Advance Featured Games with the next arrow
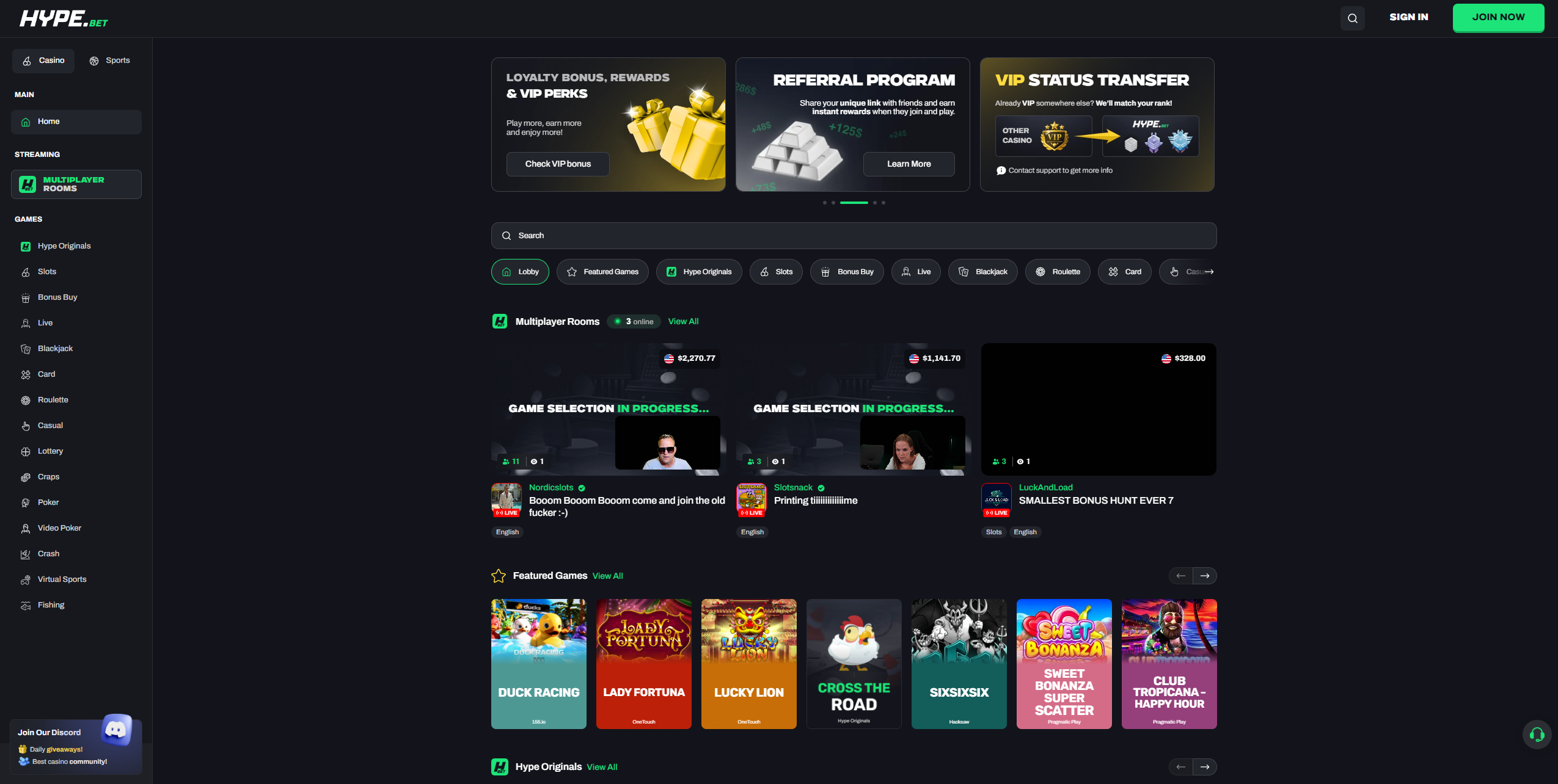Screen dimensions: 1558x784 [x=1205, y=576]
